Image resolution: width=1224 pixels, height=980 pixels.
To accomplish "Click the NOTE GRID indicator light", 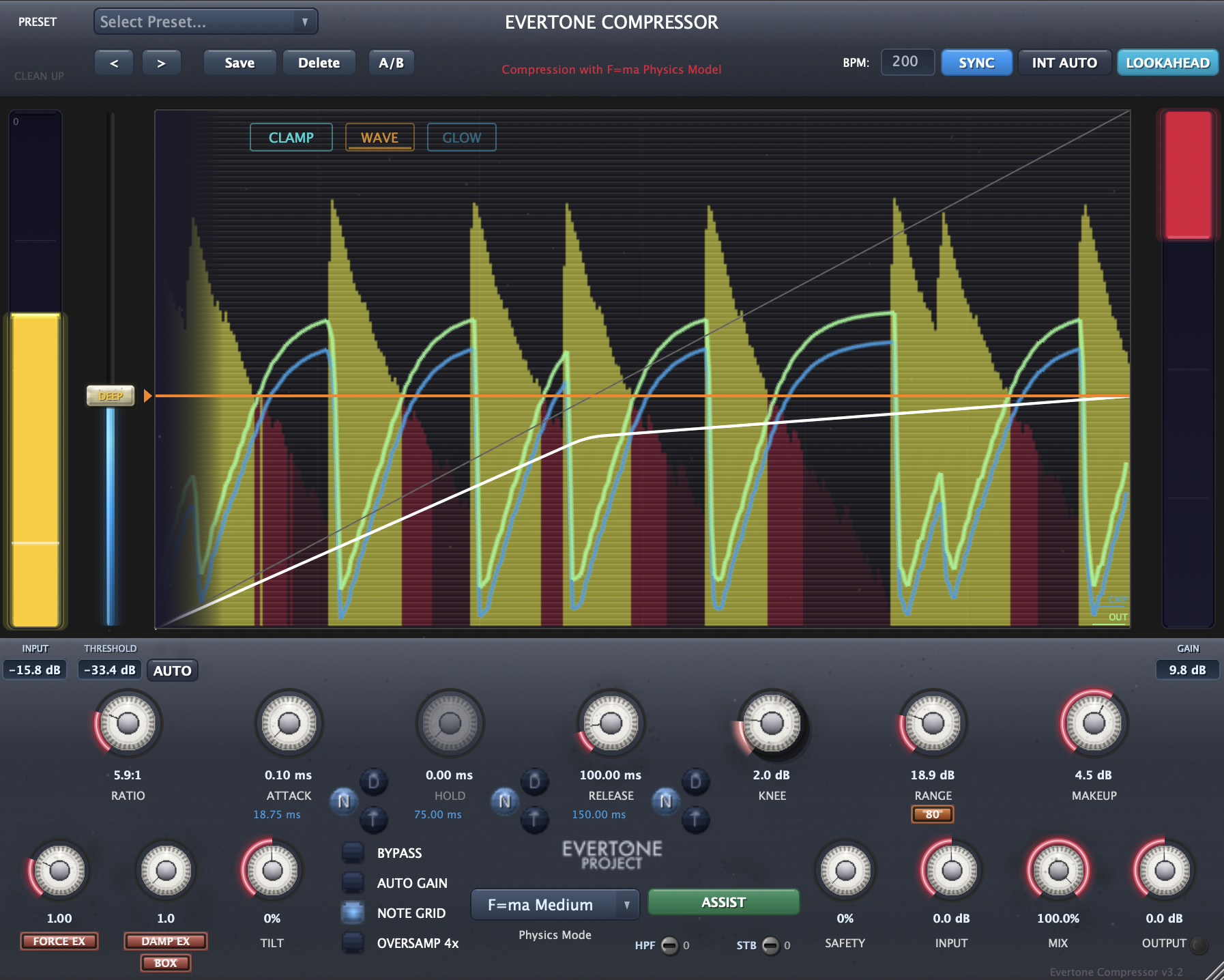I will click(353, 912).
